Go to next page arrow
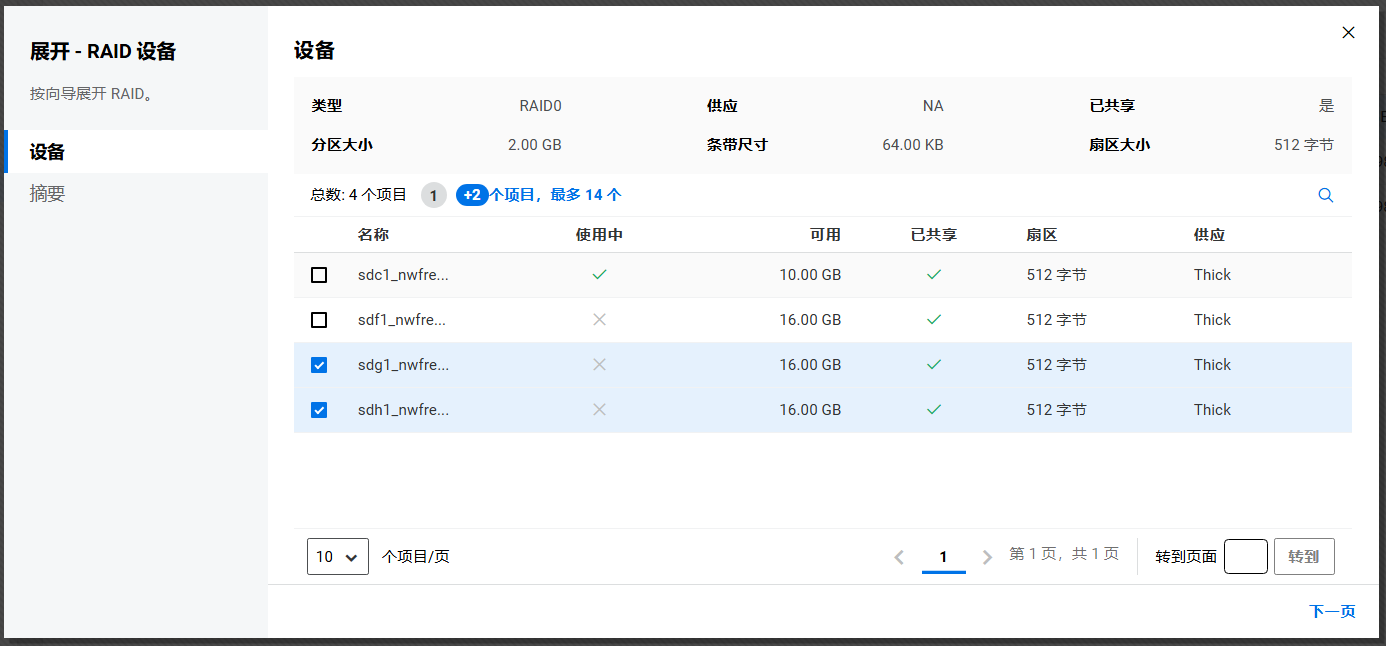Screen dimensions: 1386x646 [x=987, y=557]
